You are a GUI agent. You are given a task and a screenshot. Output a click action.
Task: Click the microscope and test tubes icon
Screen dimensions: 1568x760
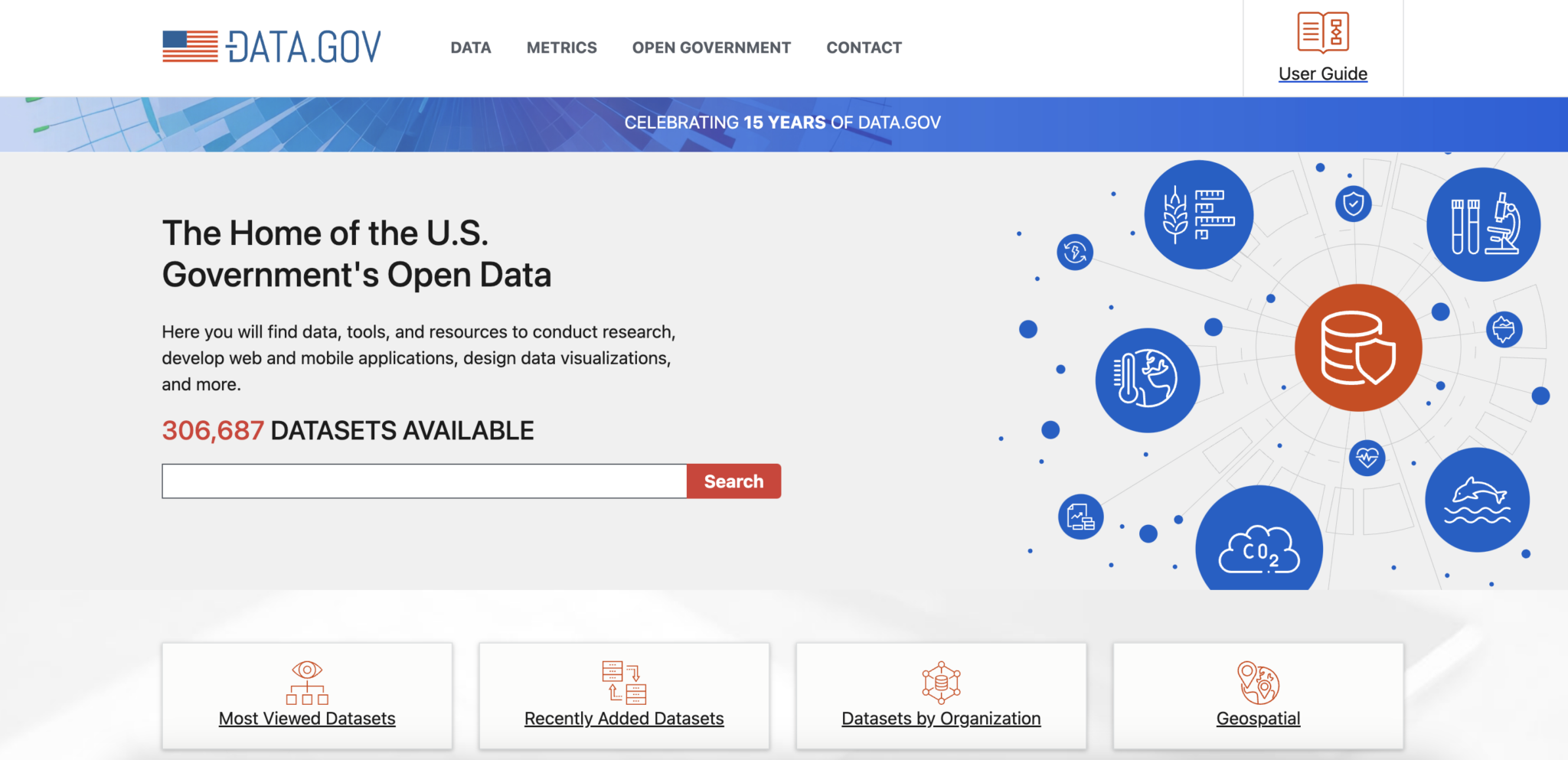pyautogui.click(x=1482, y=223)
